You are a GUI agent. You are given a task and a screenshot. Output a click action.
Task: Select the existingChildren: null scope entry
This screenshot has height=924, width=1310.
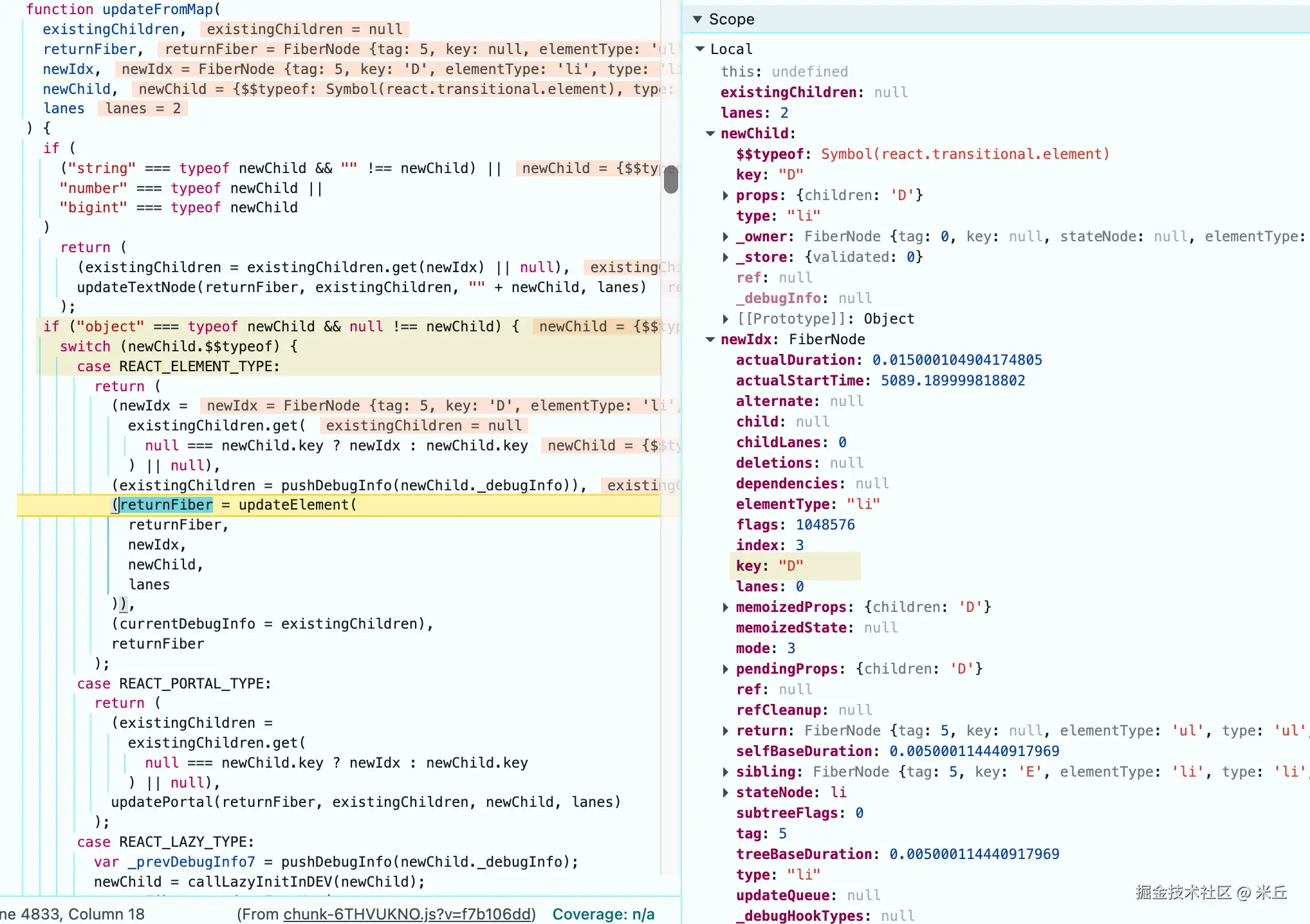point(814,92)
